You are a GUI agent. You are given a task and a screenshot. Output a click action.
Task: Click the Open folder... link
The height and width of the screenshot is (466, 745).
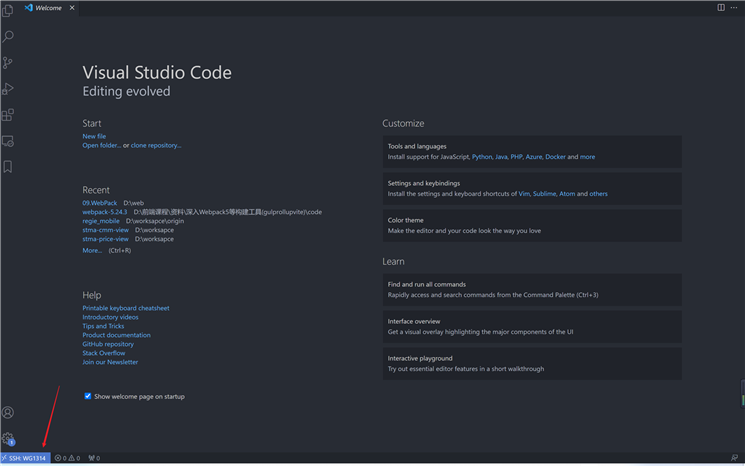coord(102,145)
